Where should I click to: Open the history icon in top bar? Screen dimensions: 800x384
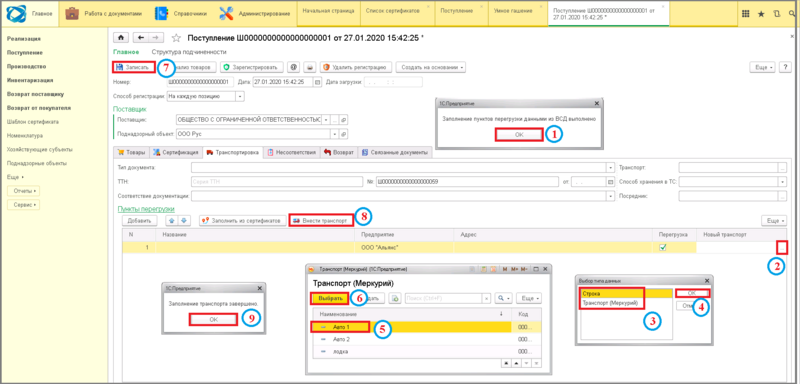point(776,14)
